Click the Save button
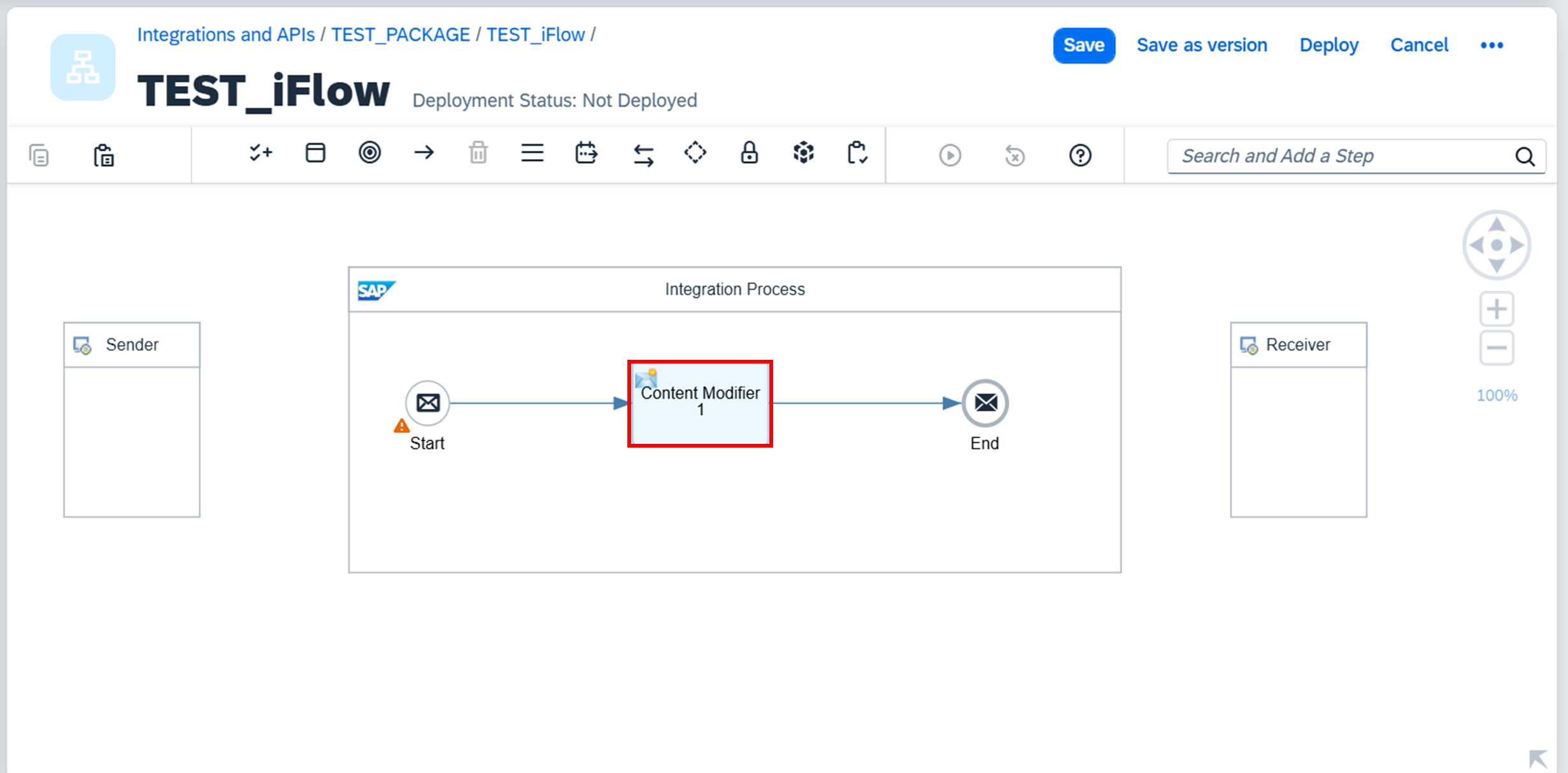The image size is (1568, 773). click(x=1083, y=45)
